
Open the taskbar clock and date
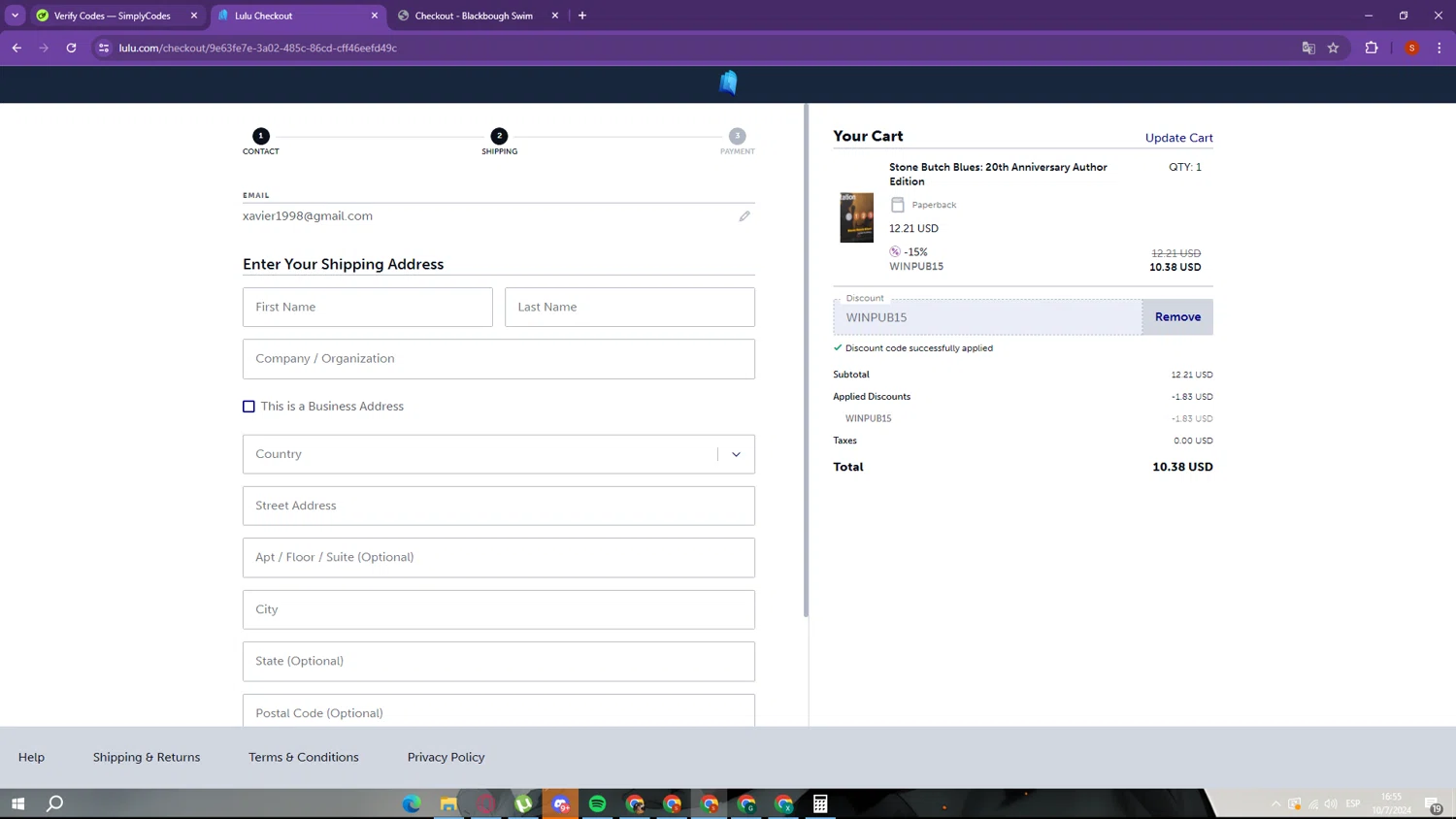1392,803
